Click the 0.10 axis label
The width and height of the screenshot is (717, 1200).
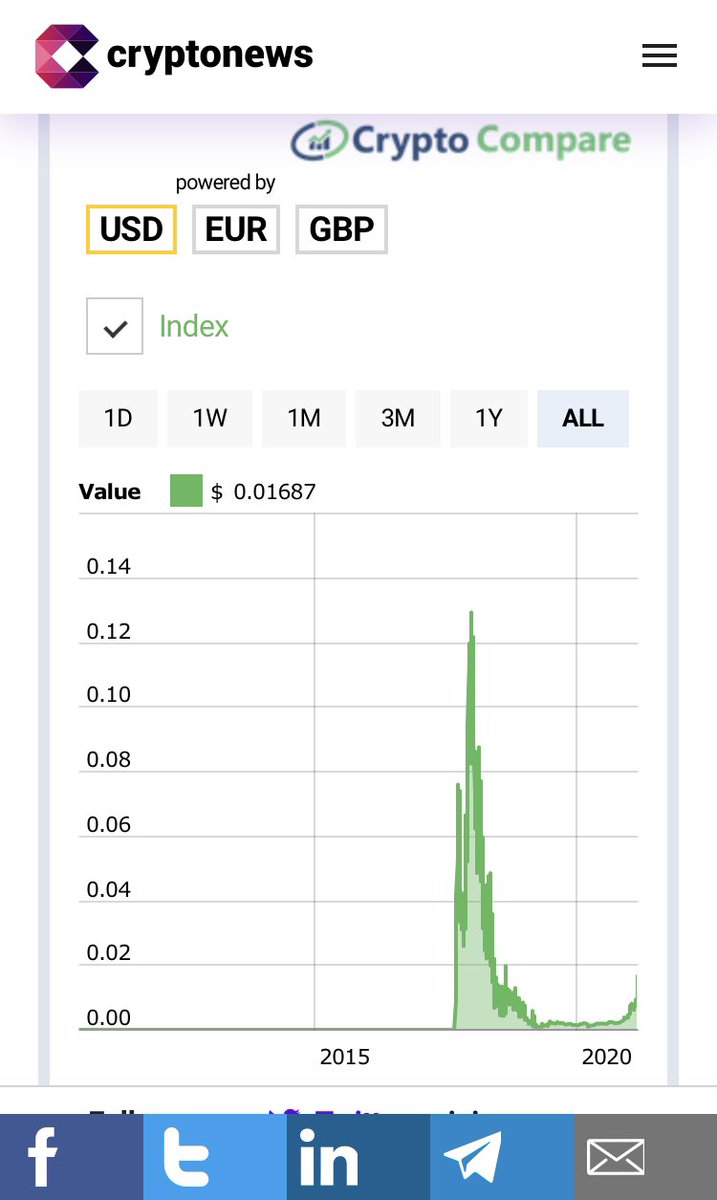pyautogui.click(x=109, y=695)
